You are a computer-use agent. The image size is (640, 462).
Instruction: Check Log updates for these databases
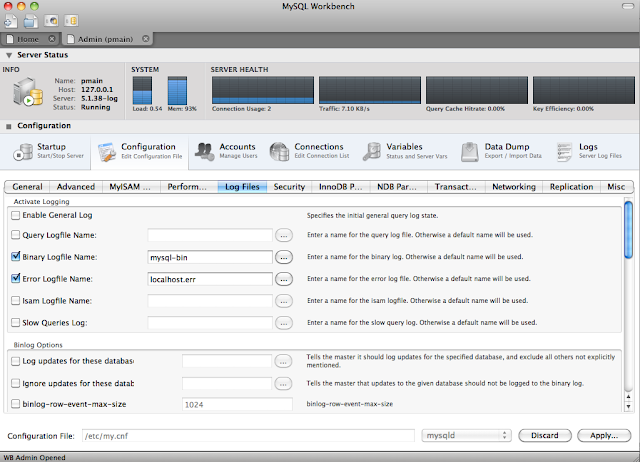coord(16,361)
